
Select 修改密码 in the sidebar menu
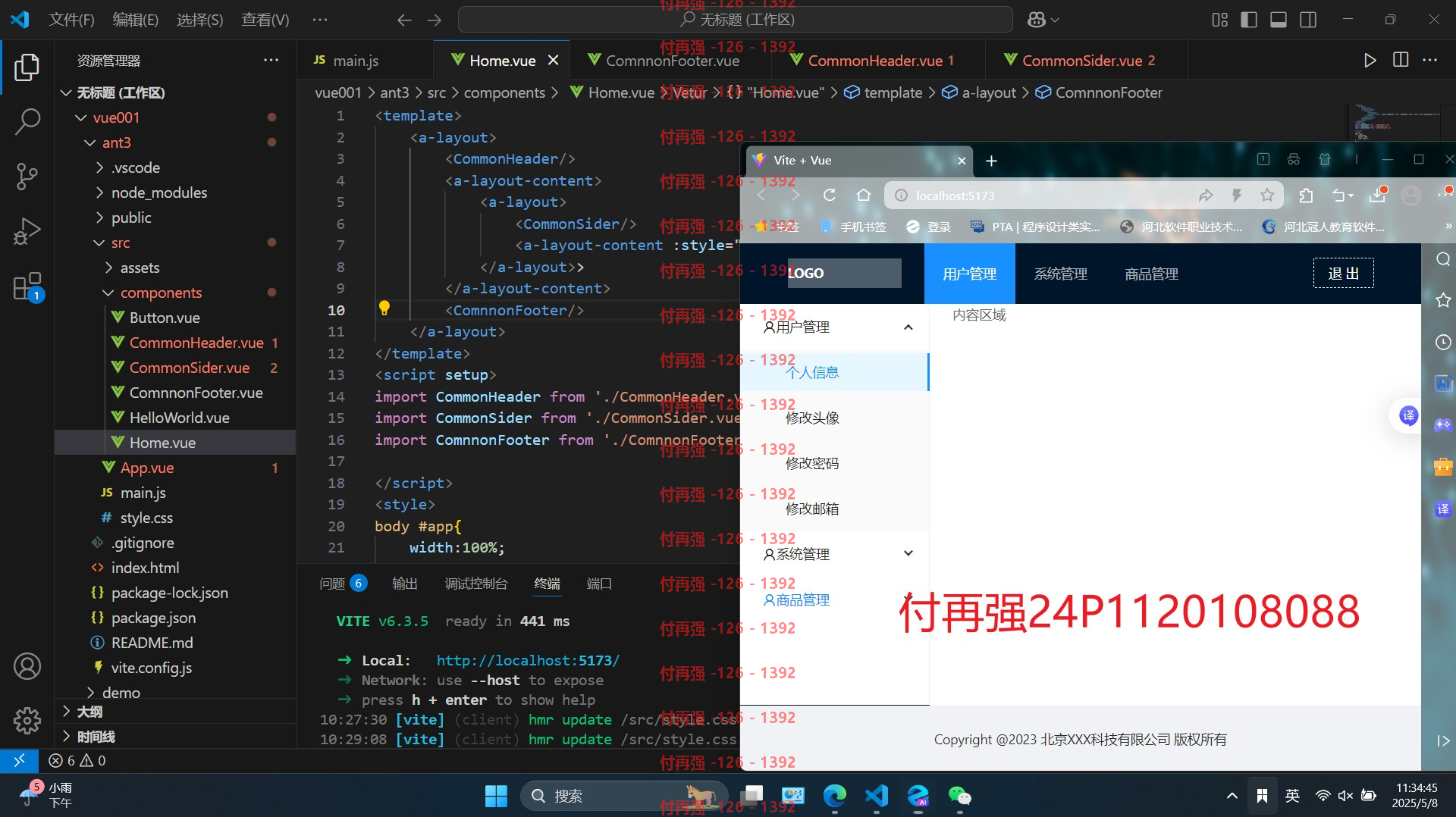pyautogui.click(x=834, y=463)
